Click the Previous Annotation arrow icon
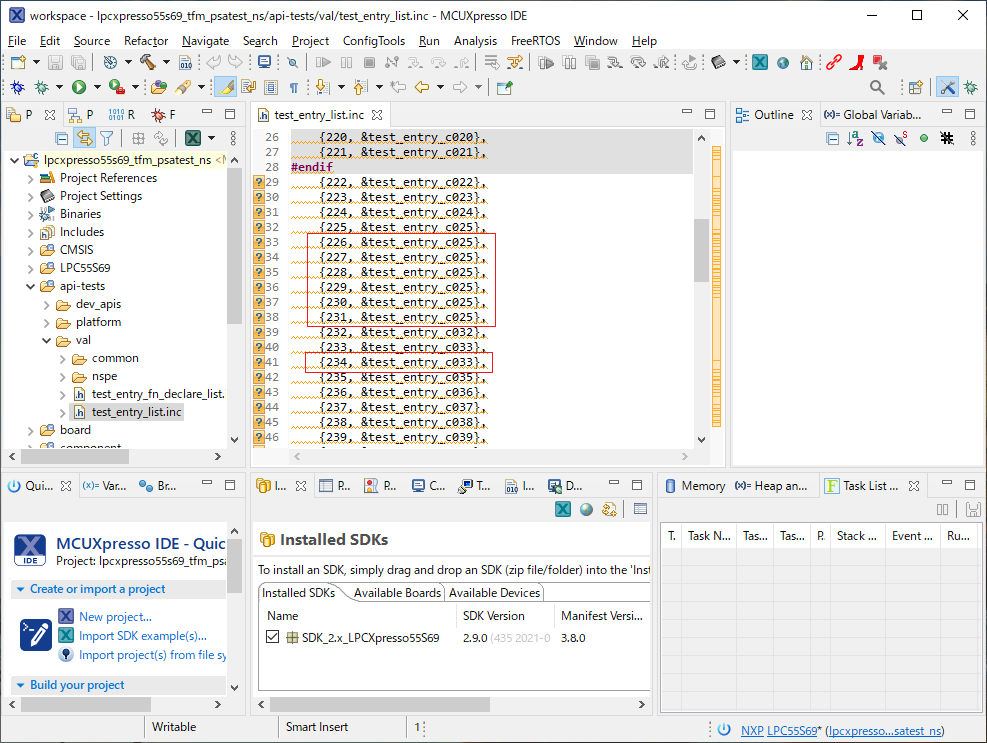987x743 pixels. click(360, 87)
